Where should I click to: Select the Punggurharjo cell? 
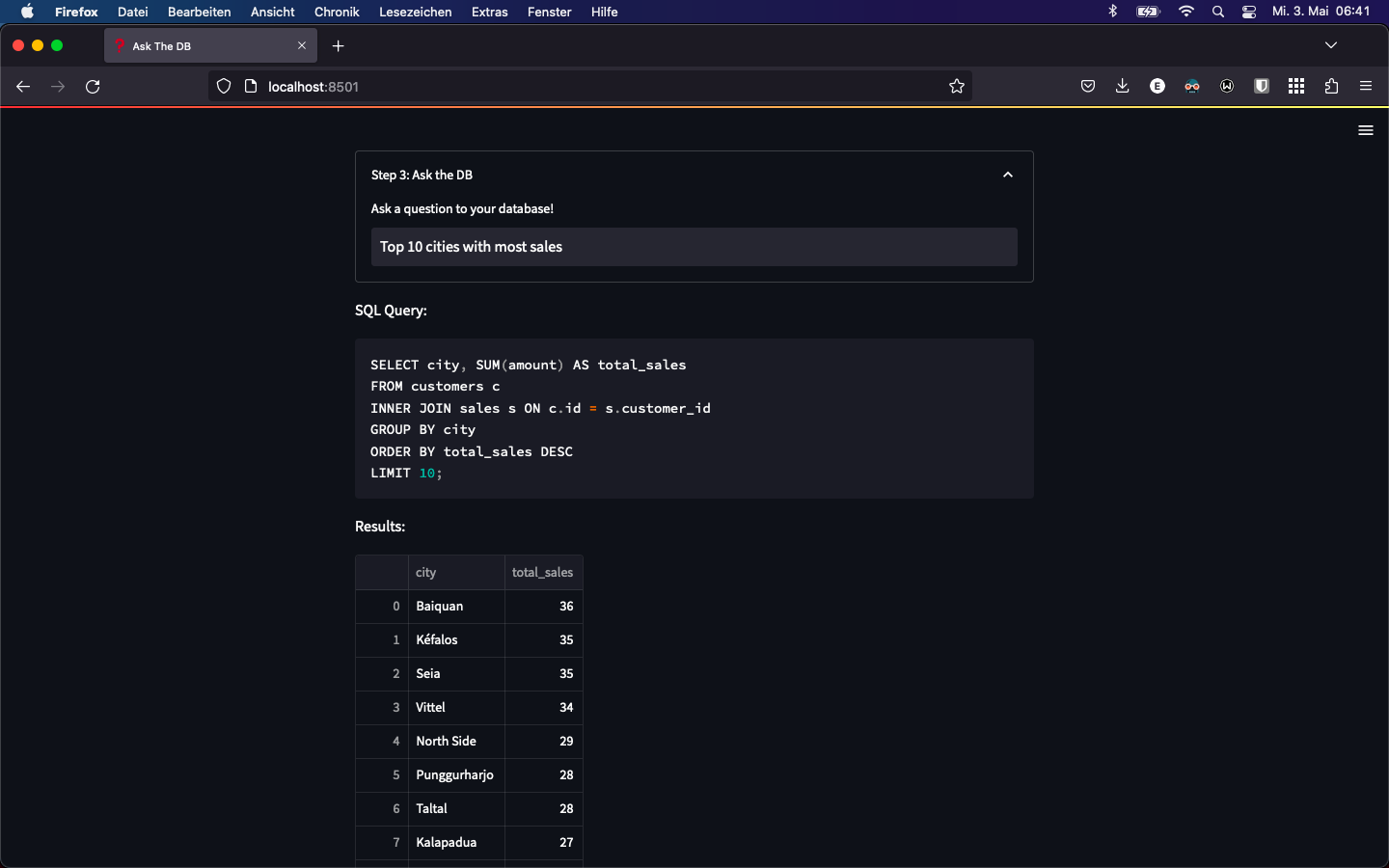(456, 775)
